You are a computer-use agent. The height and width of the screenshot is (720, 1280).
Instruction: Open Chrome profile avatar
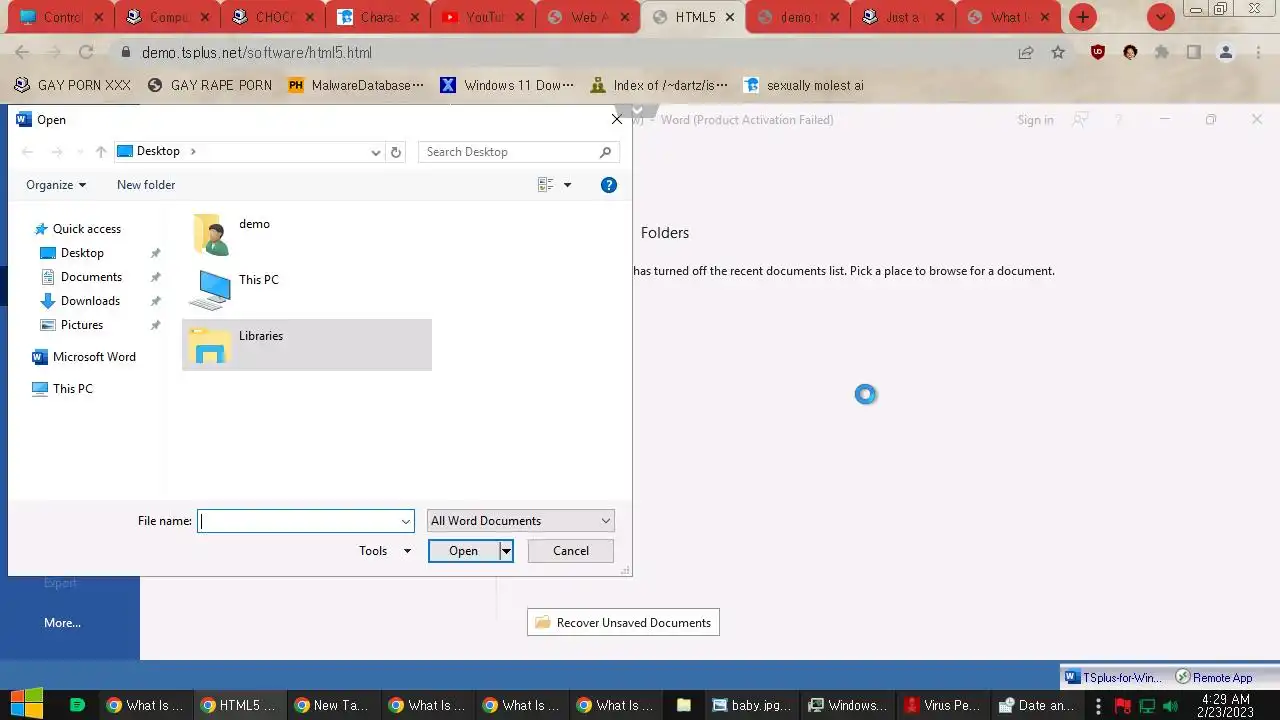[1226, 52]
